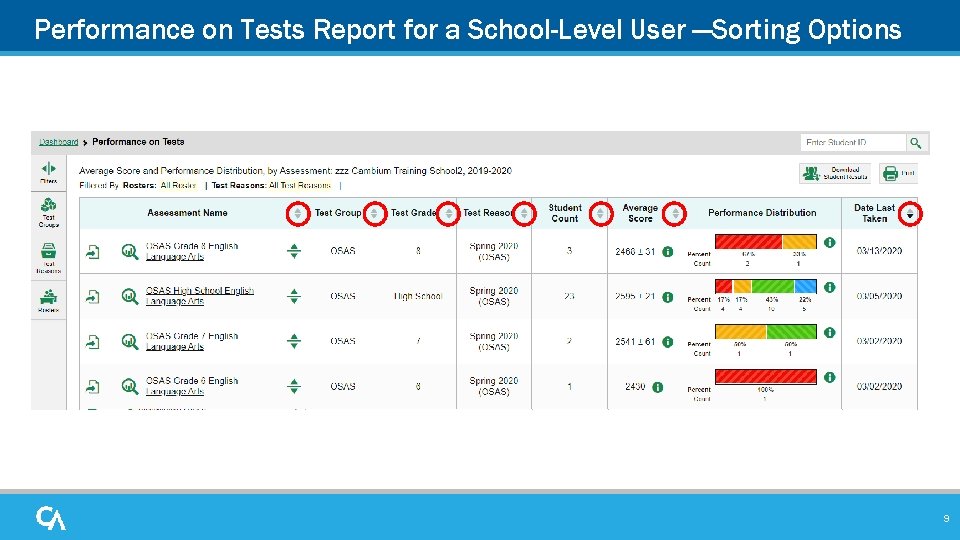Click distribution info icon for Grade 8 row
Image resolution: width=960 pixels, height=540 pixels.
pos(830,242)
